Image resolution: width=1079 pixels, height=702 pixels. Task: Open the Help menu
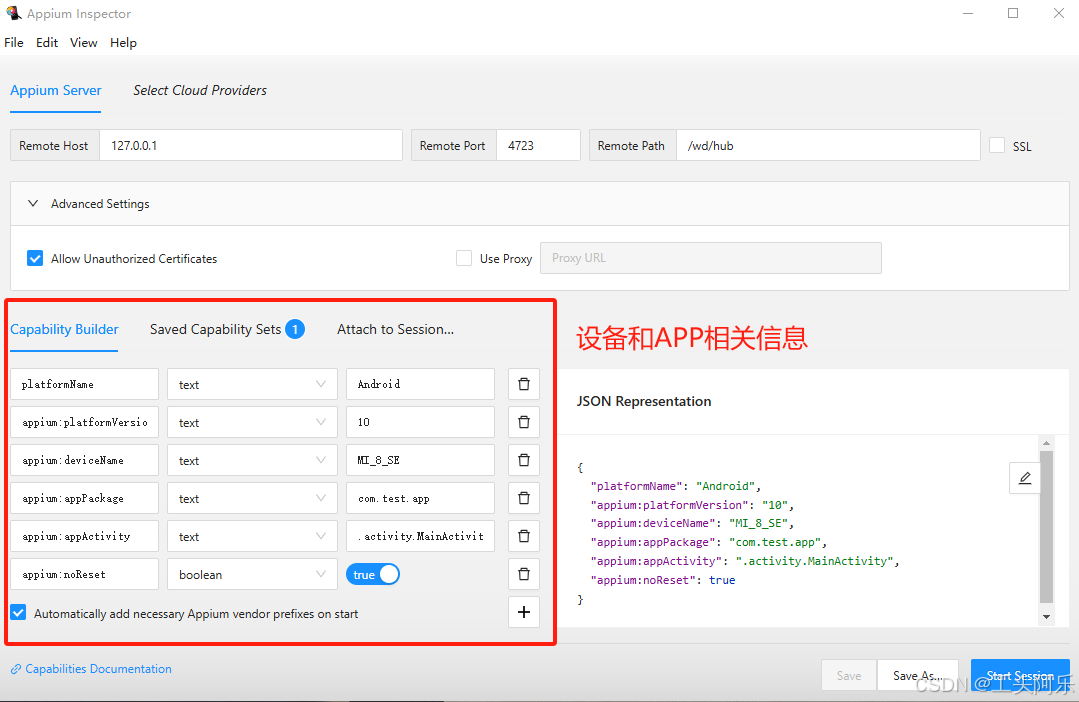123,43
